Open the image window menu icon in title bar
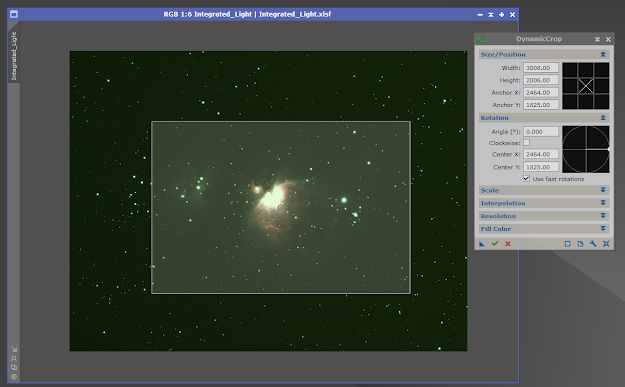The image size is (625, 387). coord(14,14)
